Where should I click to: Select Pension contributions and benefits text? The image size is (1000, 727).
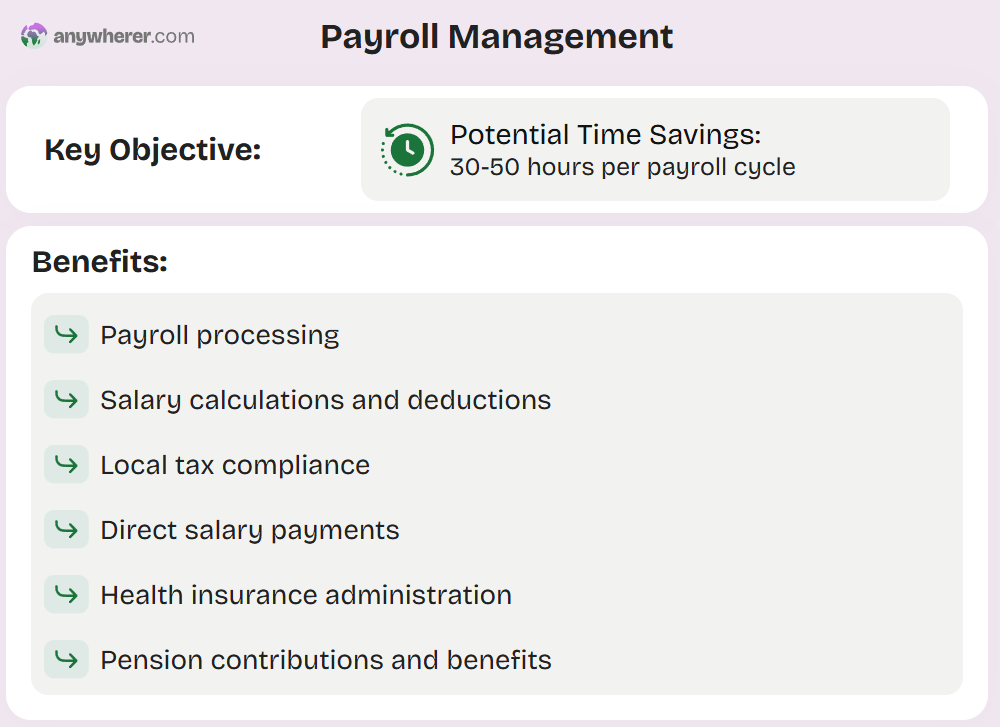click(326, 660)
